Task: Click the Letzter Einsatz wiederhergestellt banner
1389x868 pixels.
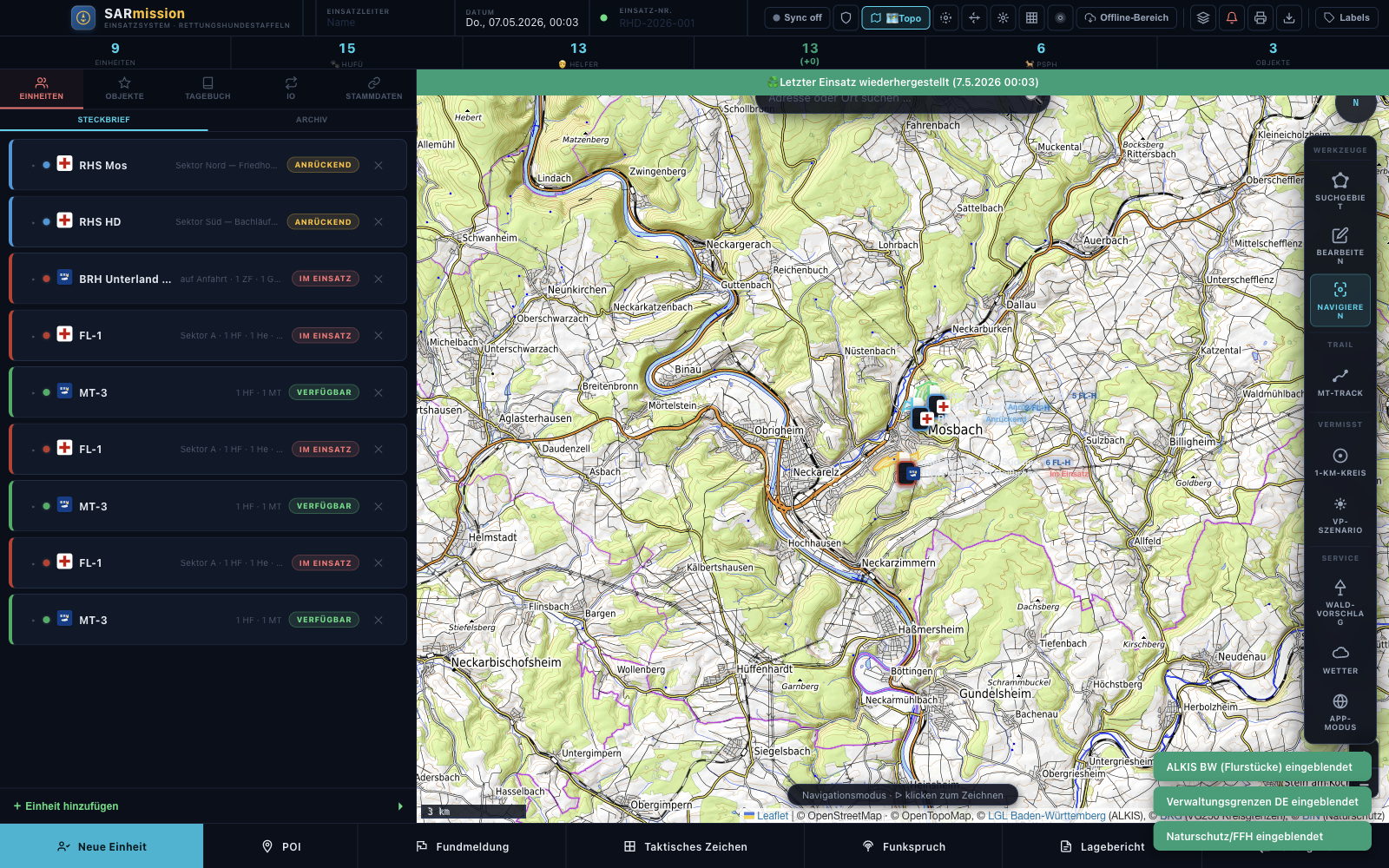Action: pos(903,82)
